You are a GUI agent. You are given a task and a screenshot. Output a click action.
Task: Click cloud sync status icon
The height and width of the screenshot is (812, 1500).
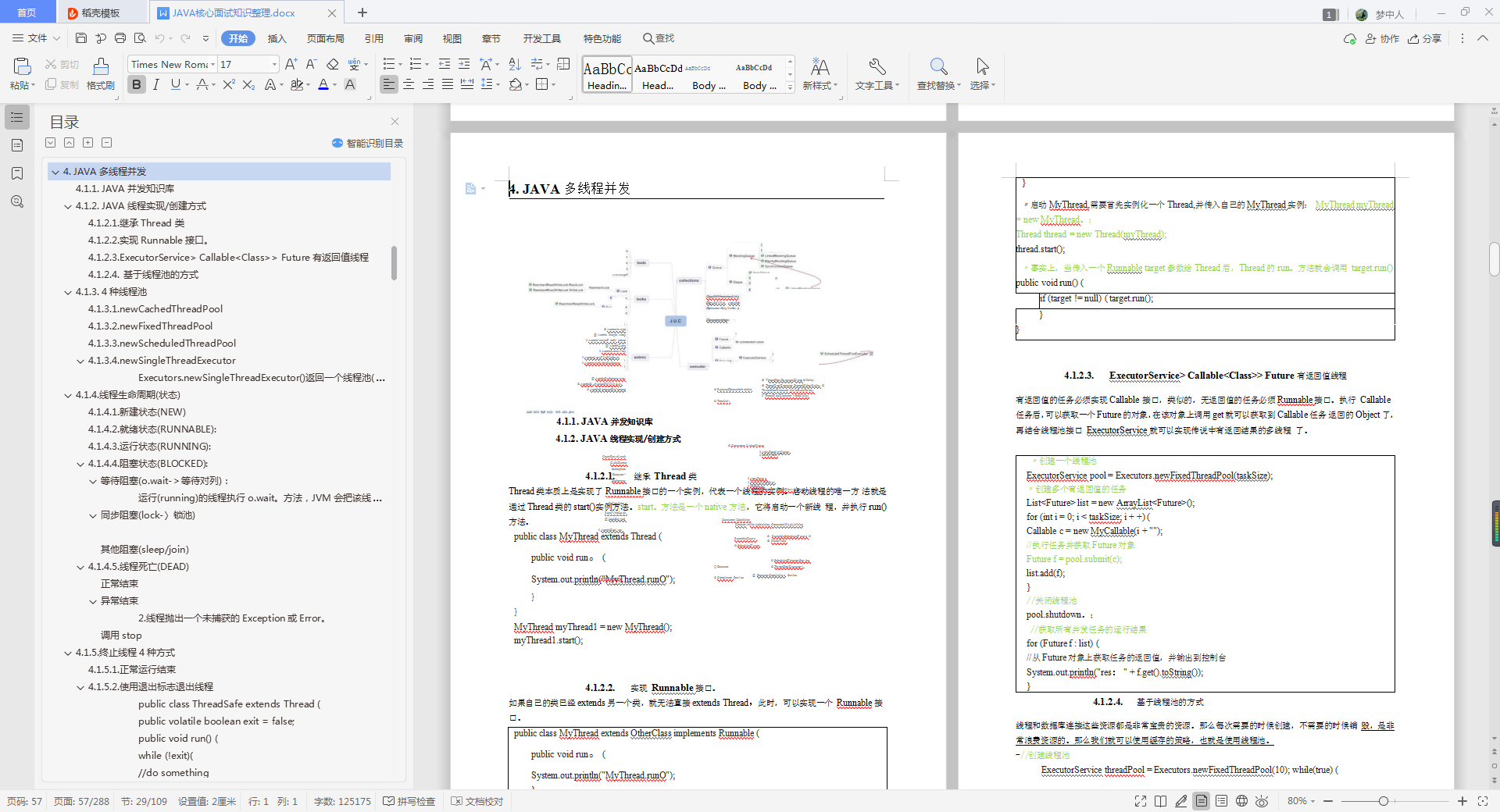coord(1349,38)
